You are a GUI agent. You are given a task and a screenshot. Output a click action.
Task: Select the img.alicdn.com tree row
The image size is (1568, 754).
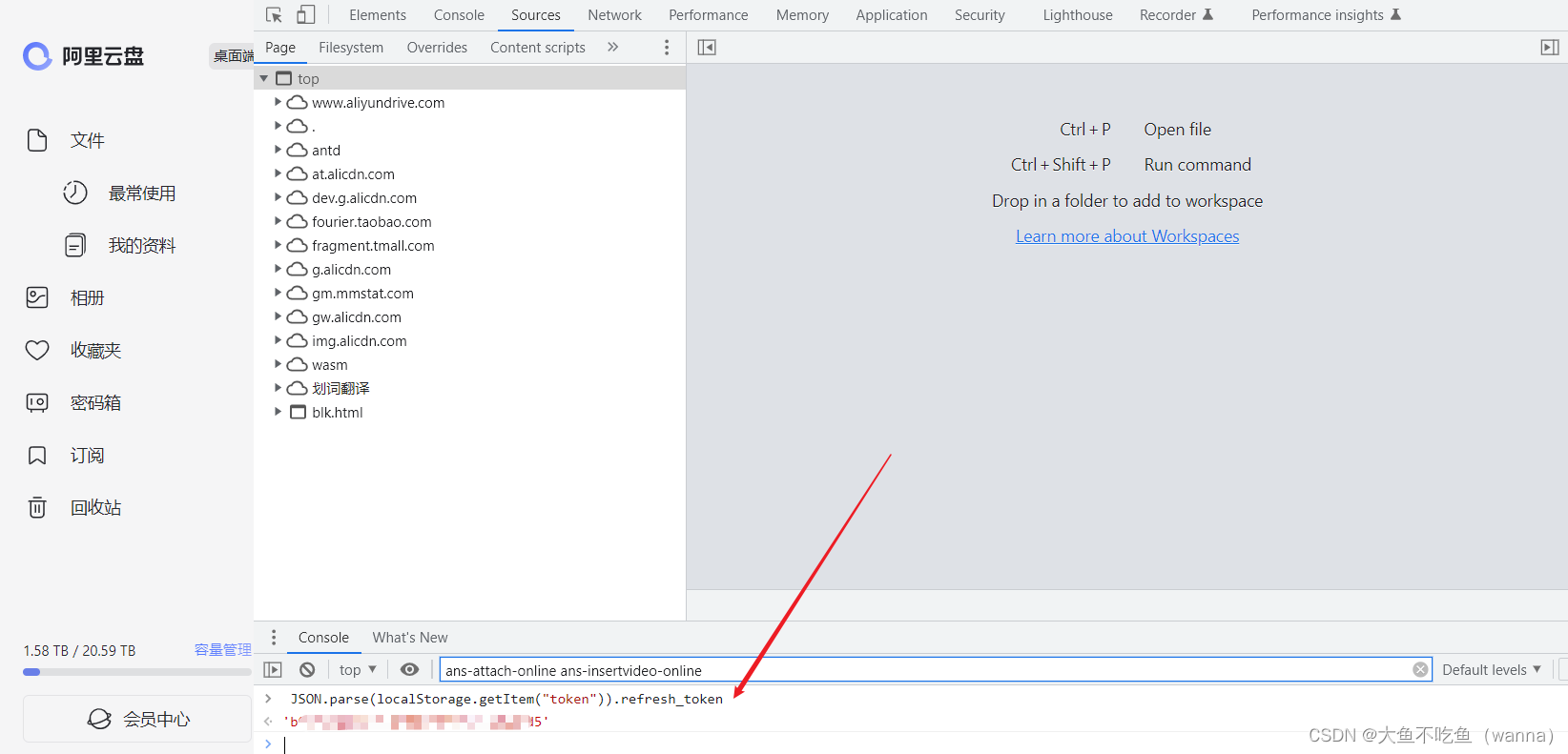point(470,340)
